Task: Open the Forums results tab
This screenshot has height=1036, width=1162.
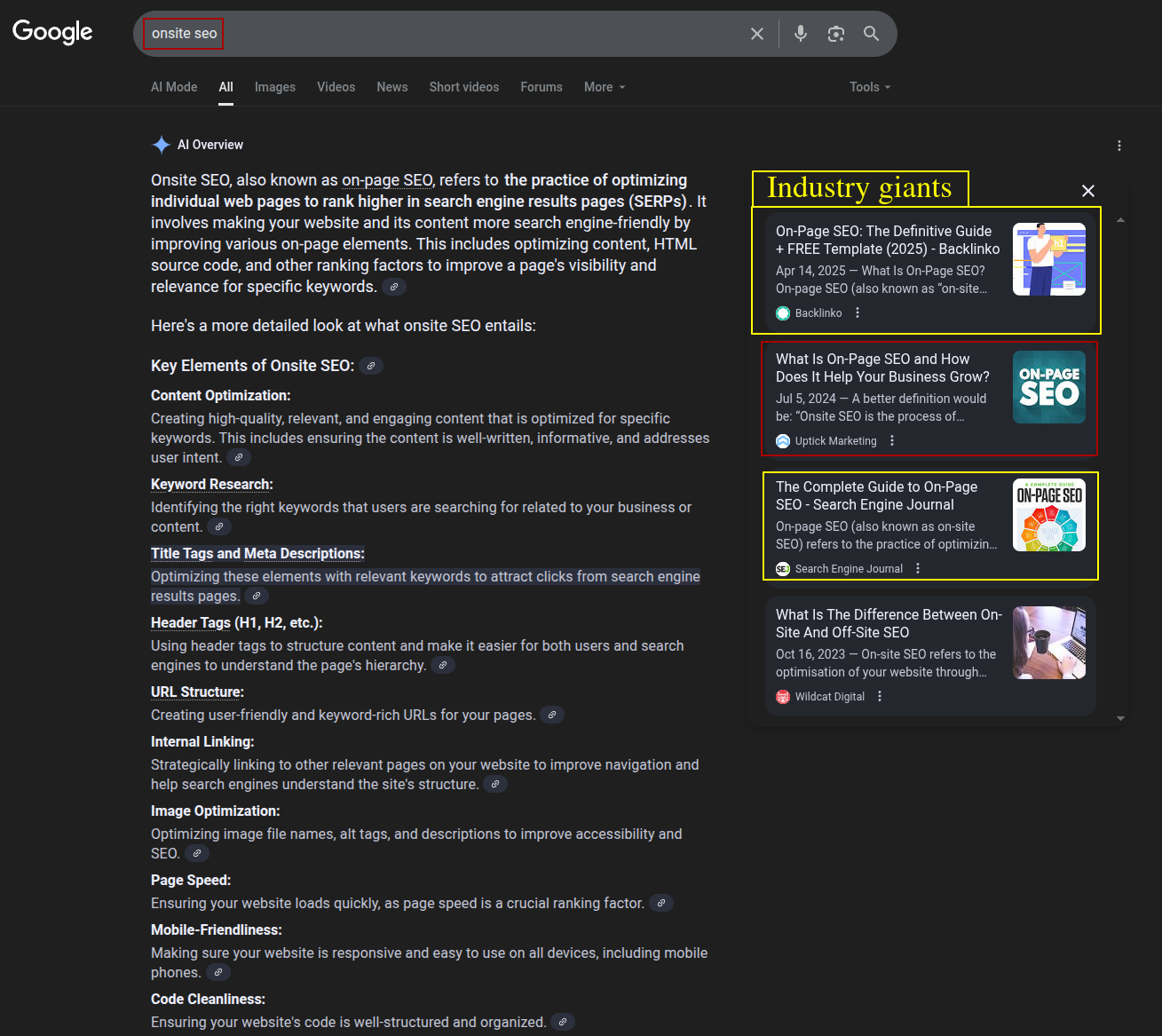Action: coord(541,87)
